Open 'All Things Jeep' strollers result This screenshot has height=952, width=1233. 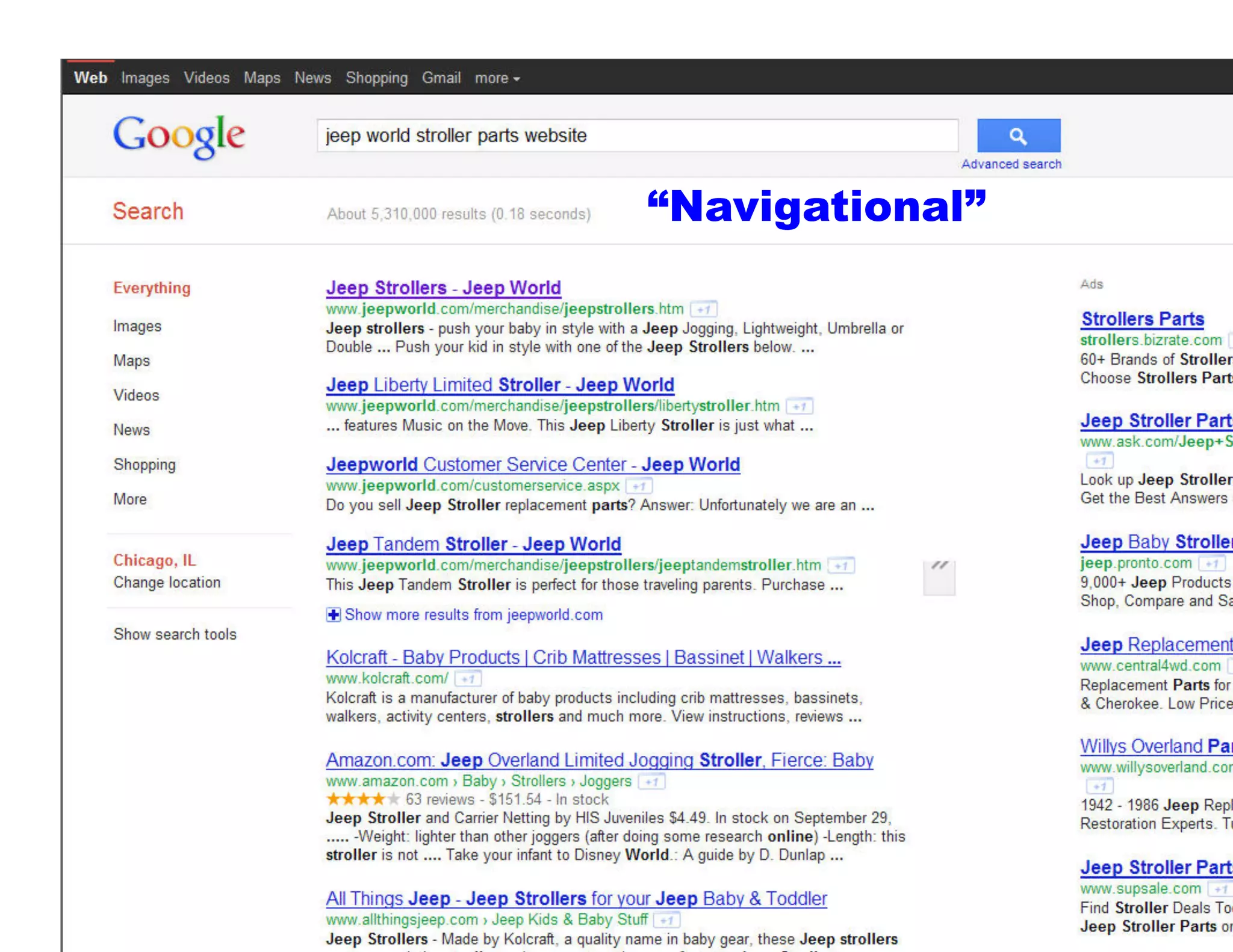click(577, 899)
